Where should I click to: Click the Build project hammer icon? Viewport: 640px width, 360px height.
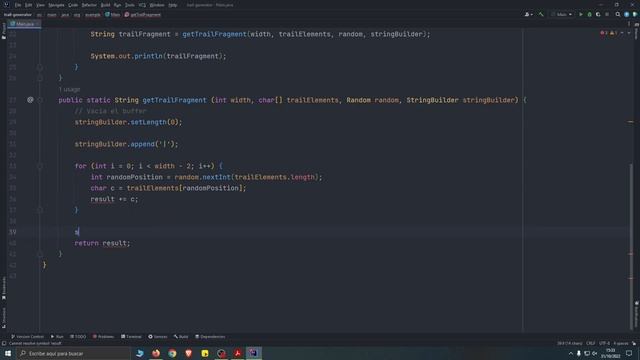pyautogui.click(x=541, y=14)
